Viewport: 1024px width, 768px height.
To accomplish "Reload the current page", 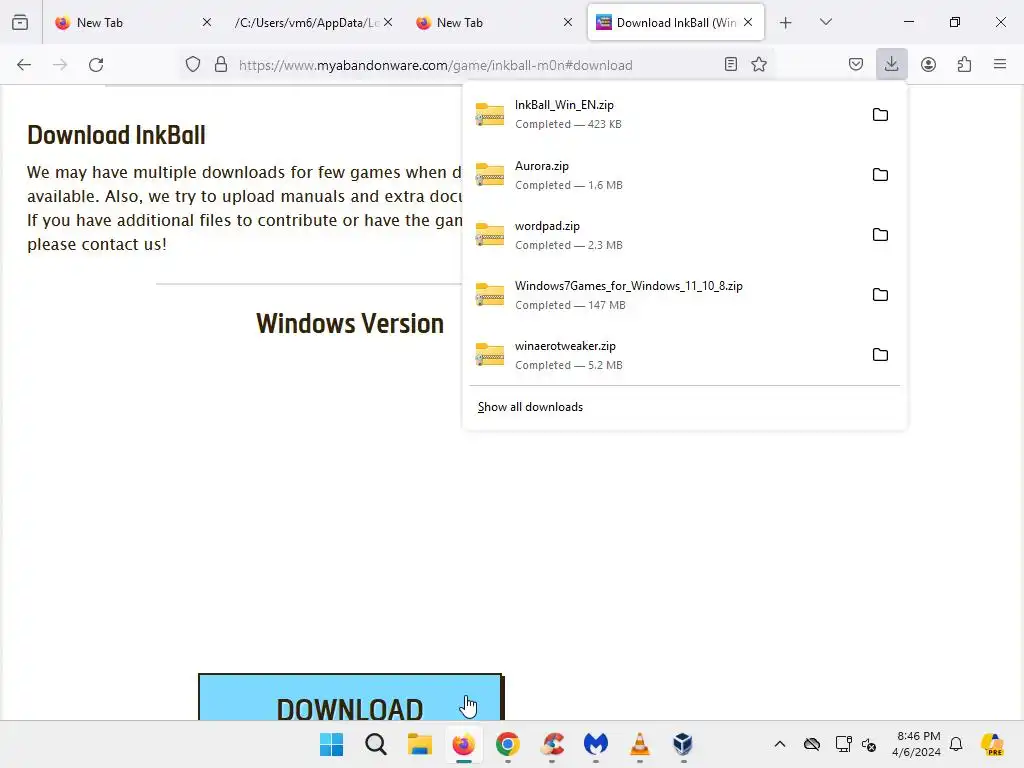I will point(96,65).
